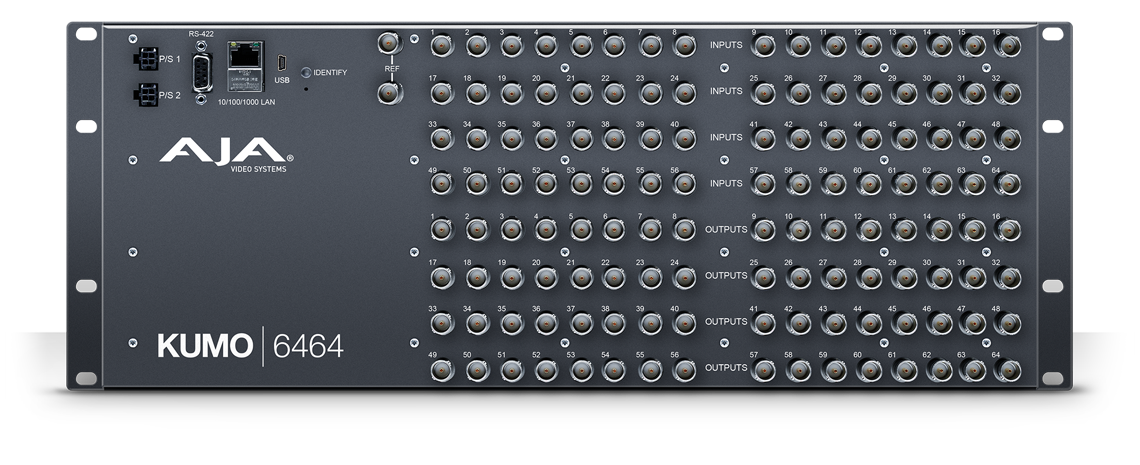1140x465 pixels.
Task: Click output 32 BNC connector
Action: click(x=1005, y=277)
